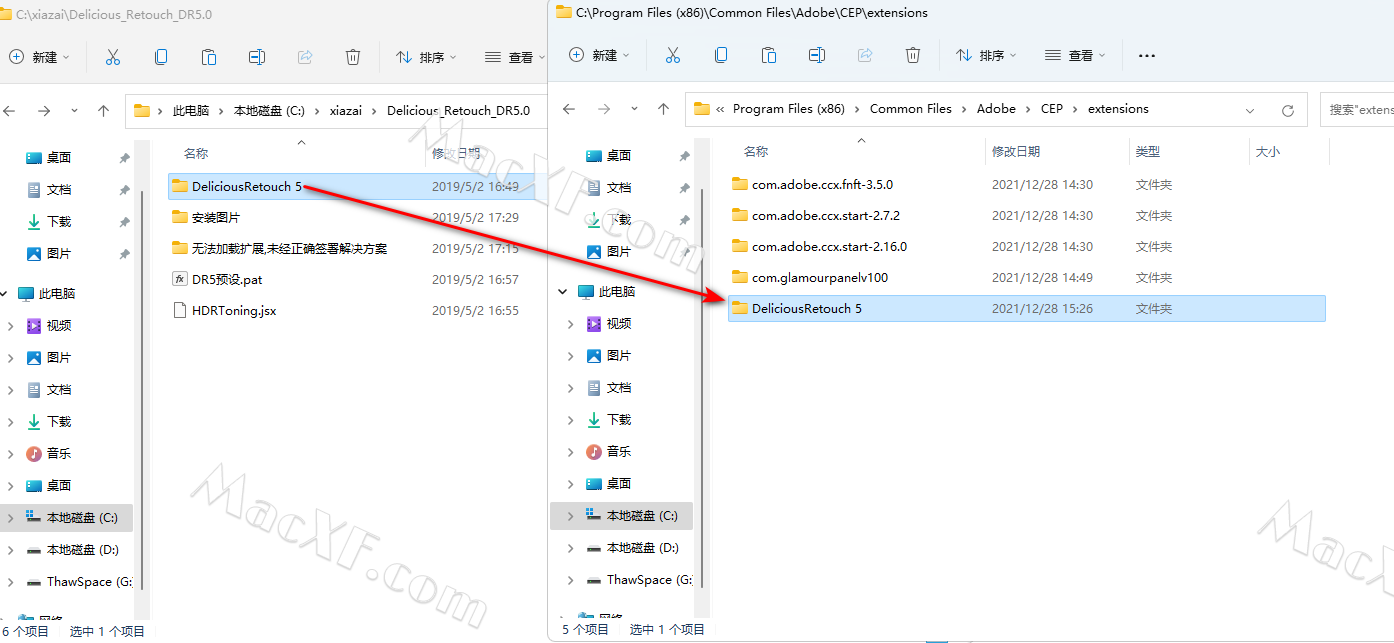Screen dimensions: 1394x643
Task: Open 新建 menu in right window
Action: click(x=599, y=55)
